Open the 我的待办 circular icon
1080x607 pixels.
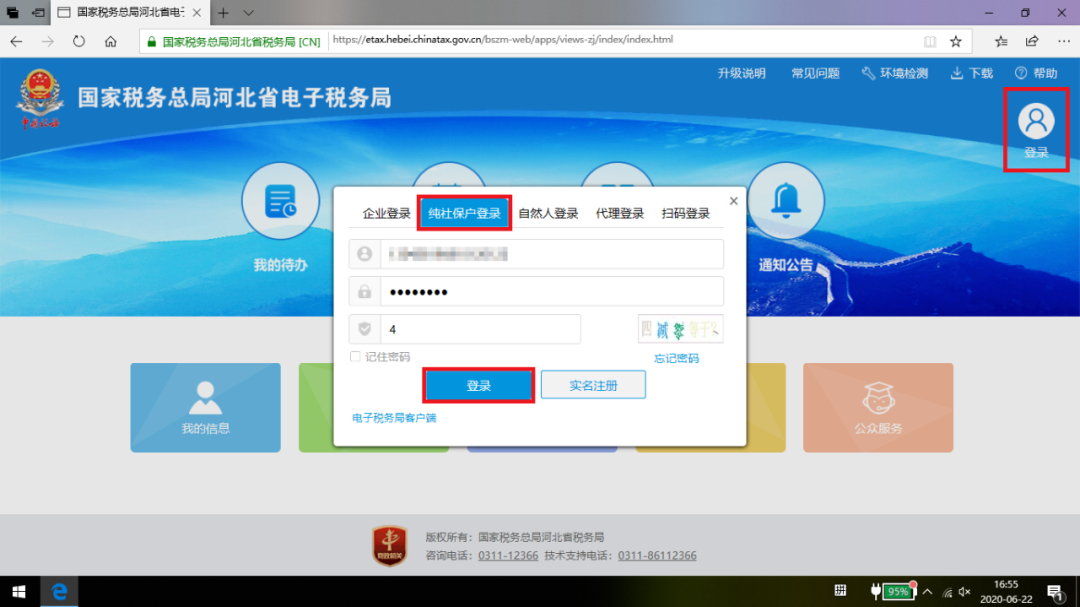click(280, 201)
